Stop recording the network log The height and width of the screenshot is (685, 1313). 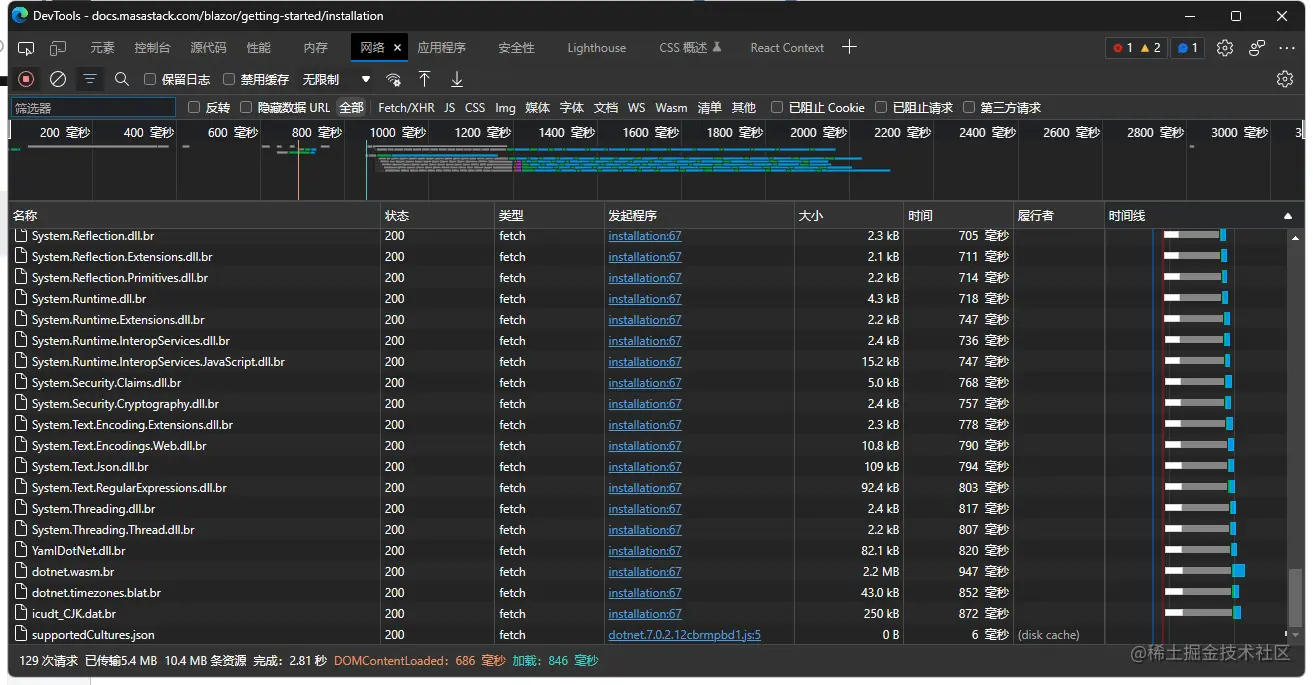tap(27, 79)
